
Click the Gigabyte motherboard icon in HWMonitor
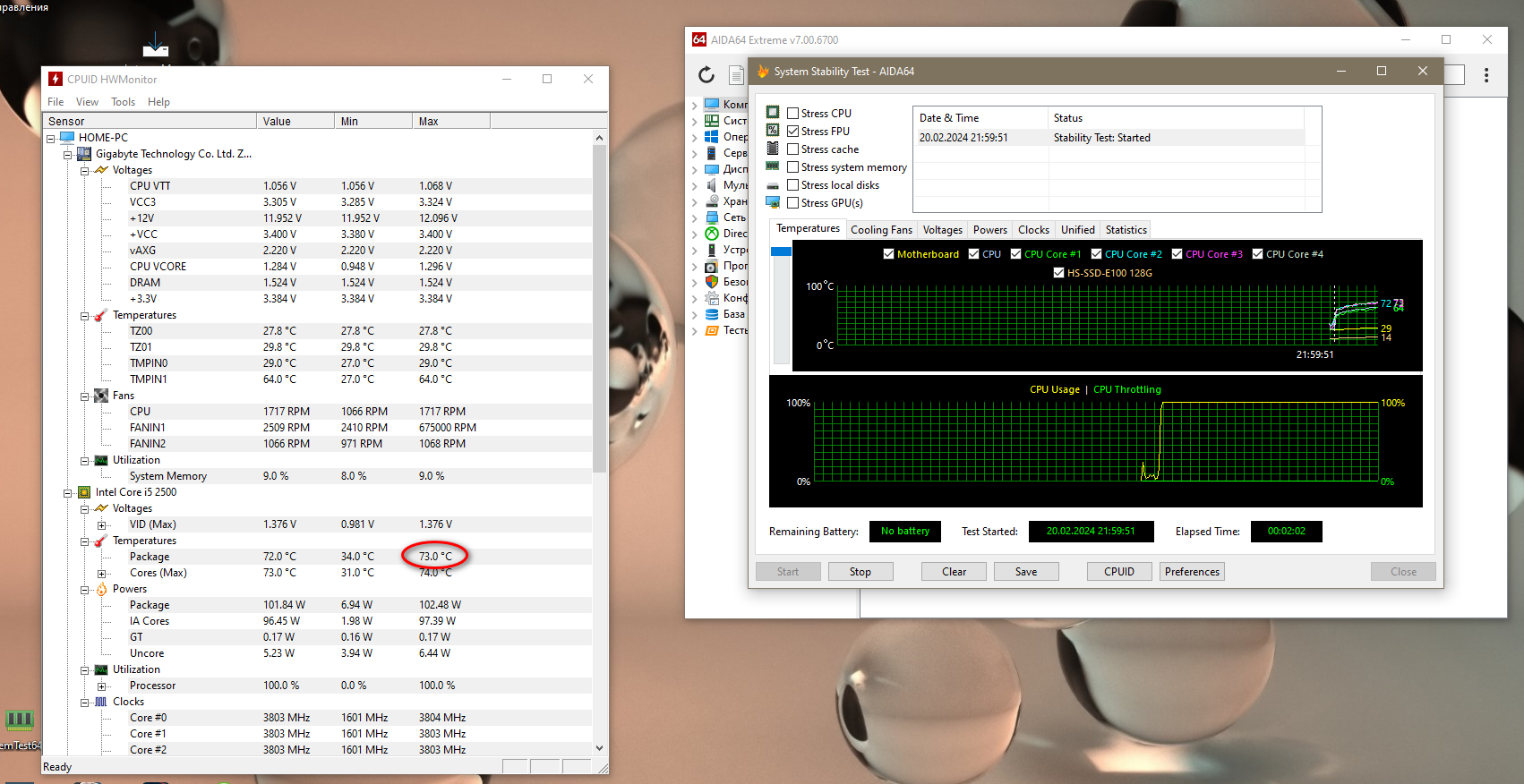pos(84,153)
